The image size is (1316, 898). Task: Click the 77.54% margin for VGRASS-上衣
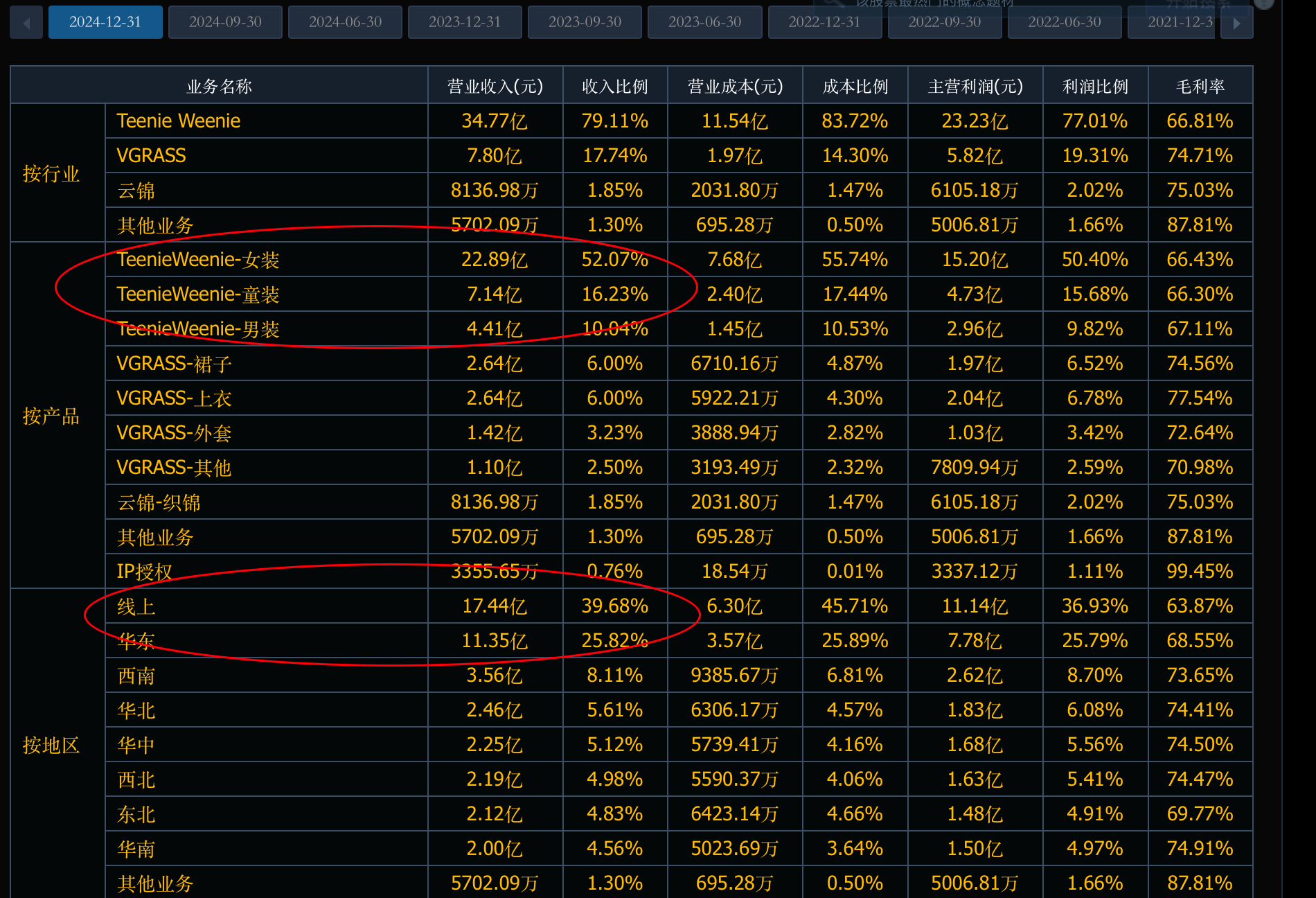click(1200, 398)
